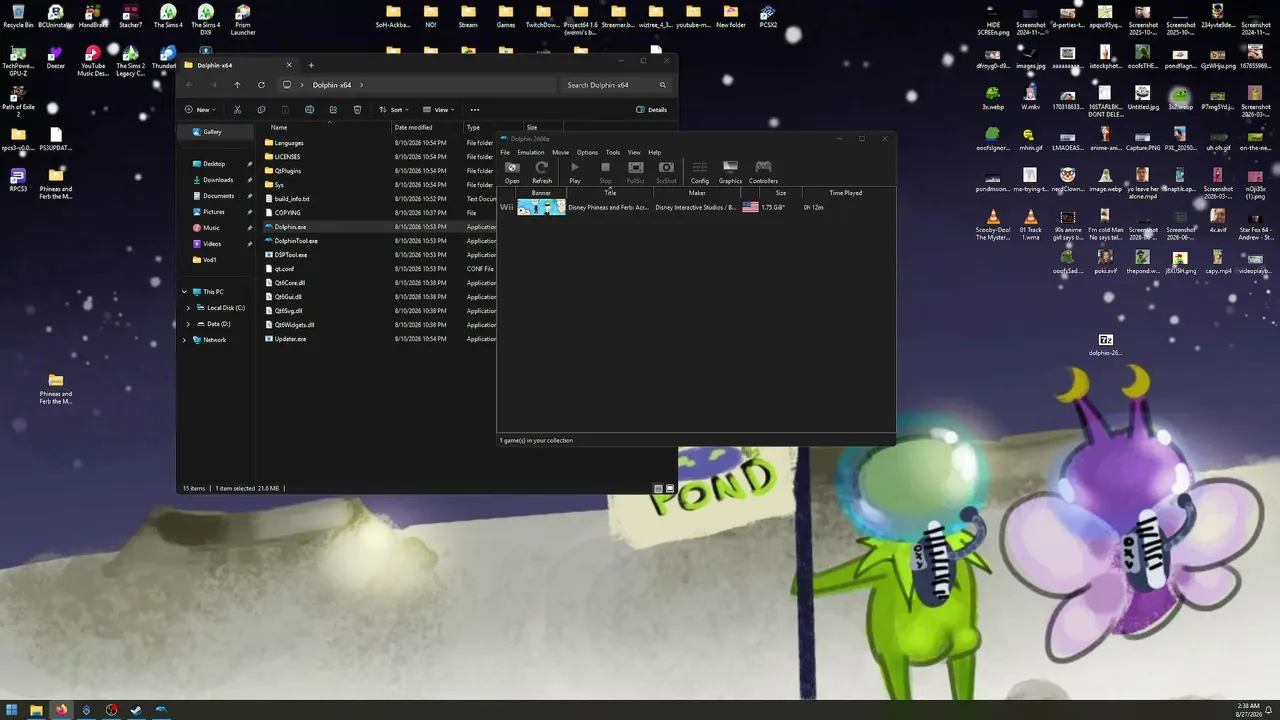The width and height of the screenshot is (1280, 720).
Task: Select the Dolphin-x64 tab in File Explorer
Action: [x=239, y=65]
